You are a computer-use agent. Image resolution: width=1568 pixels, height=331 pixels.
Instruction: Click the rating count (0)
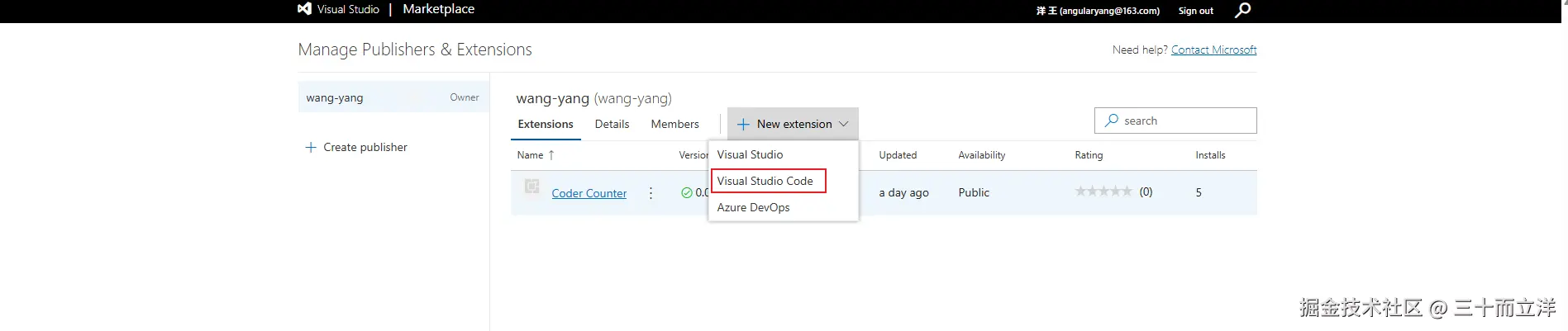click(x=1146, y=192)
